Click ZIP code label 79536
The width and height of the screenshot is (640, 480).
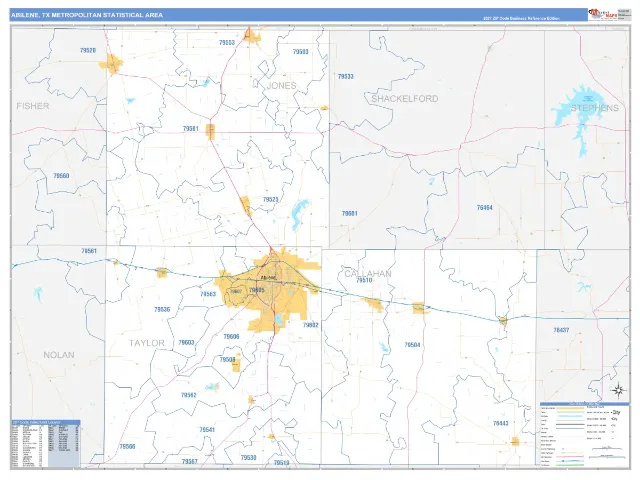click(x=162, y=309)
